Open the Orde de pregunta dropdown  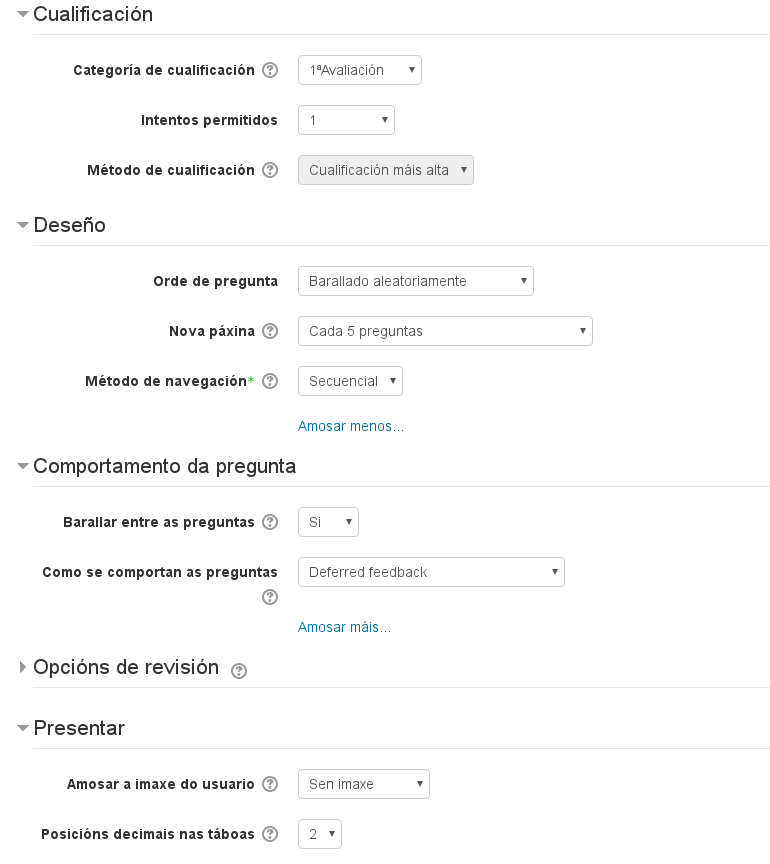tap(415, 281)
